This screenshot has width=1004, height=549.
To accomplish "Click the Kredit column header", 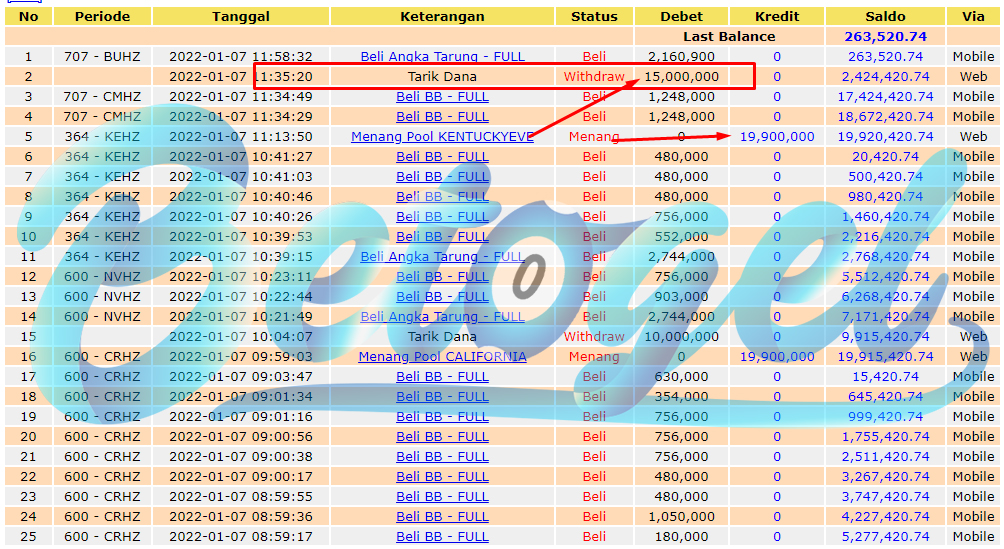I will point(777,17).
